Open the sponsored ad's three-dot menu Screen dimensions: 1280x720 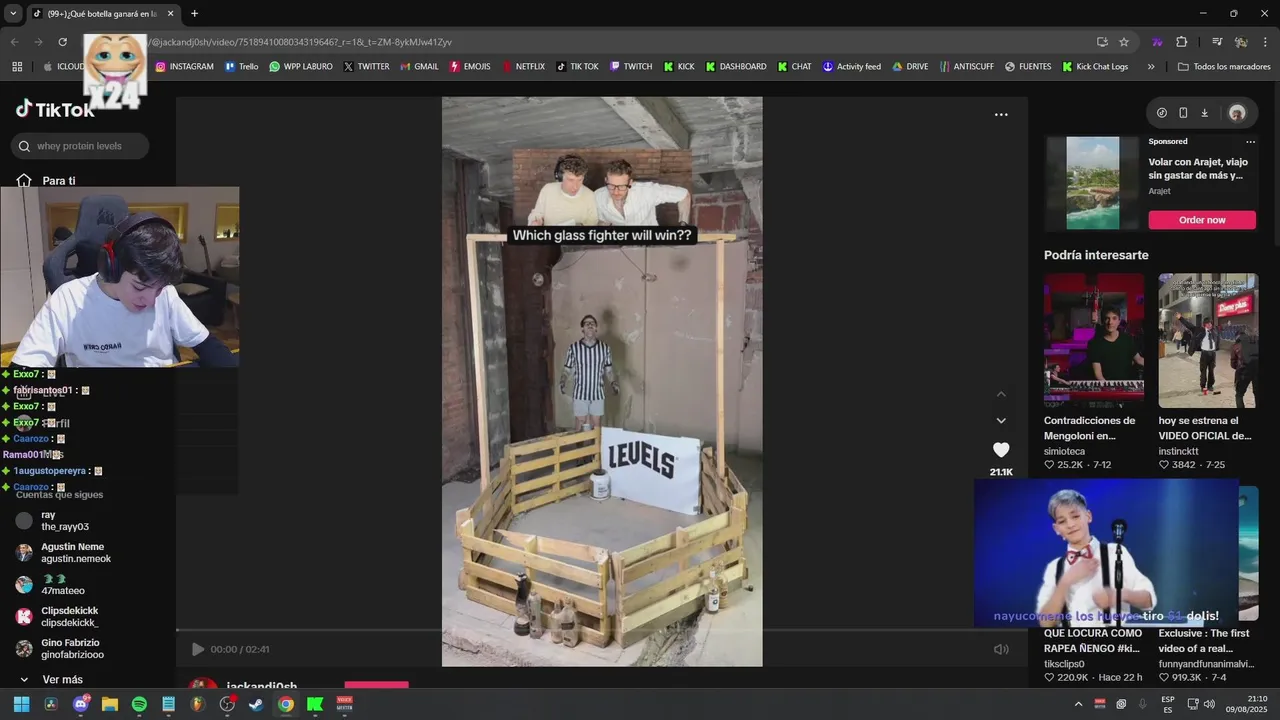tap(1250, 141)
